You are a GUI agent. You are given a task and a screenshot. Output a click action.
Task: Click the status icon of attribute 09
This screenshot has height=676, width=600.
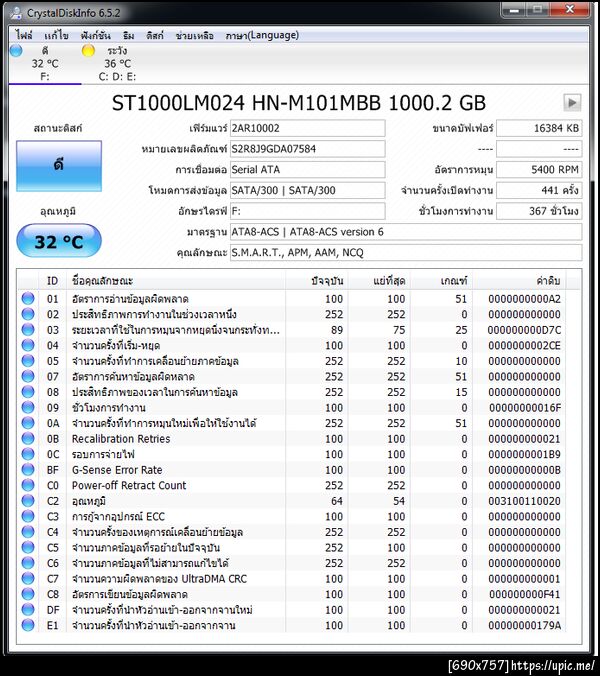(x=28, y=407)
